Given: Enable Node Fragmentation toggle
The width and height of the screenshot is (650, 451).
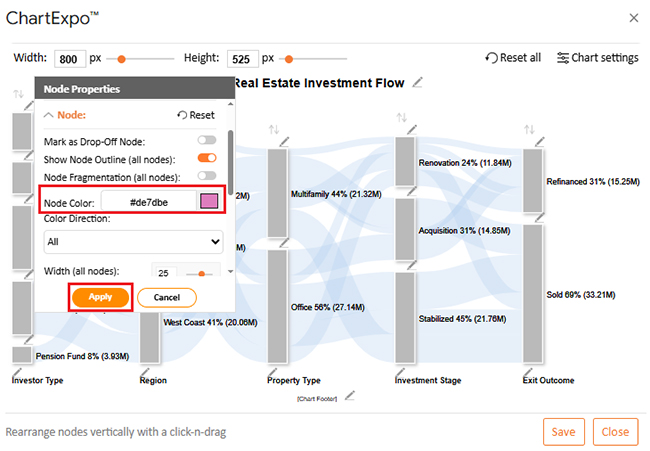Looking at the screenshot, I should (x=207, y=176).
